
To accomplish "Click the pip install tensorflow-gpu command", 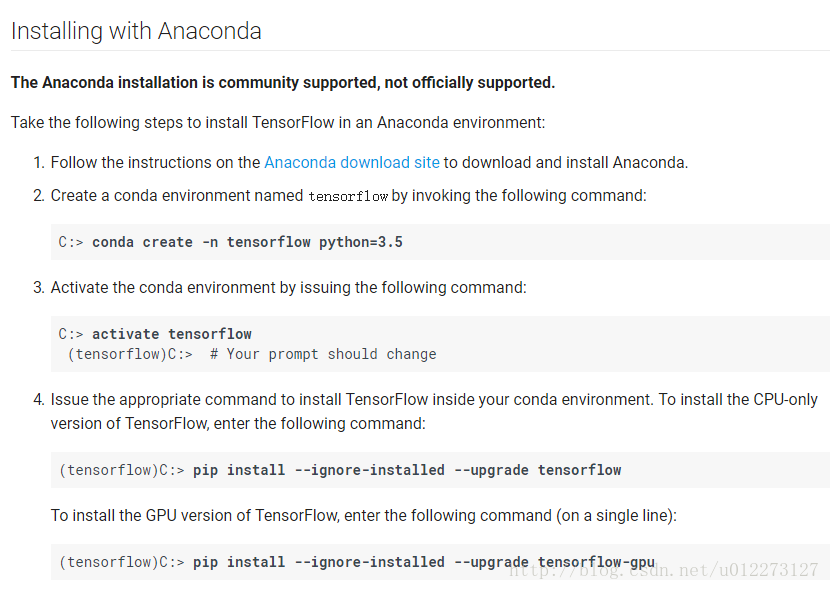I will 423,562.
